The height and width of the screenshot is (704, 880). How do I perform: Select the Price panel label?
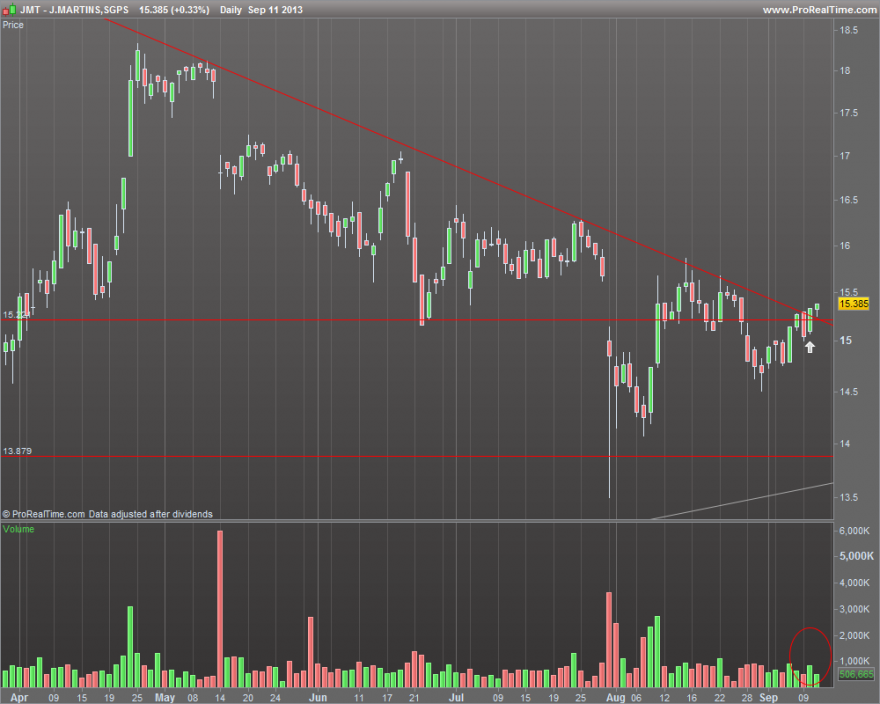click(x=13, y=25)
